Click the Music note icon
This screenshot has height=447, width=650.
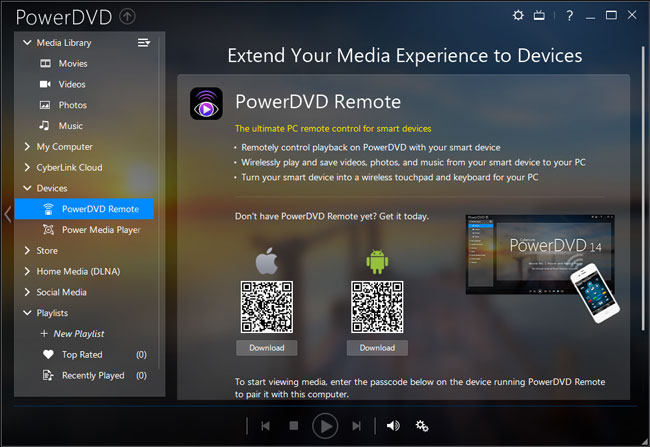pos(44,125)
